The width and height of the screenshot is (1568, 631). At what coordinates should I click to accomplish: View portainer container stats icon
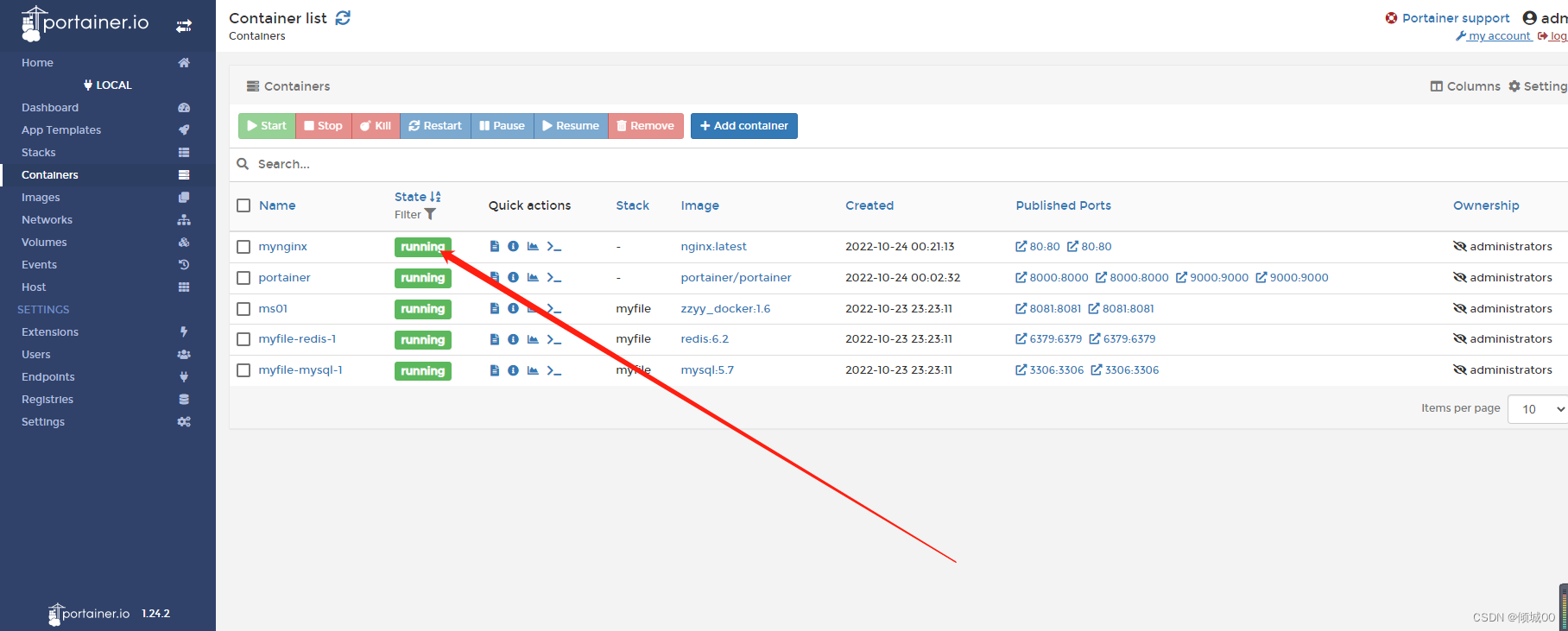pos(533,278)
